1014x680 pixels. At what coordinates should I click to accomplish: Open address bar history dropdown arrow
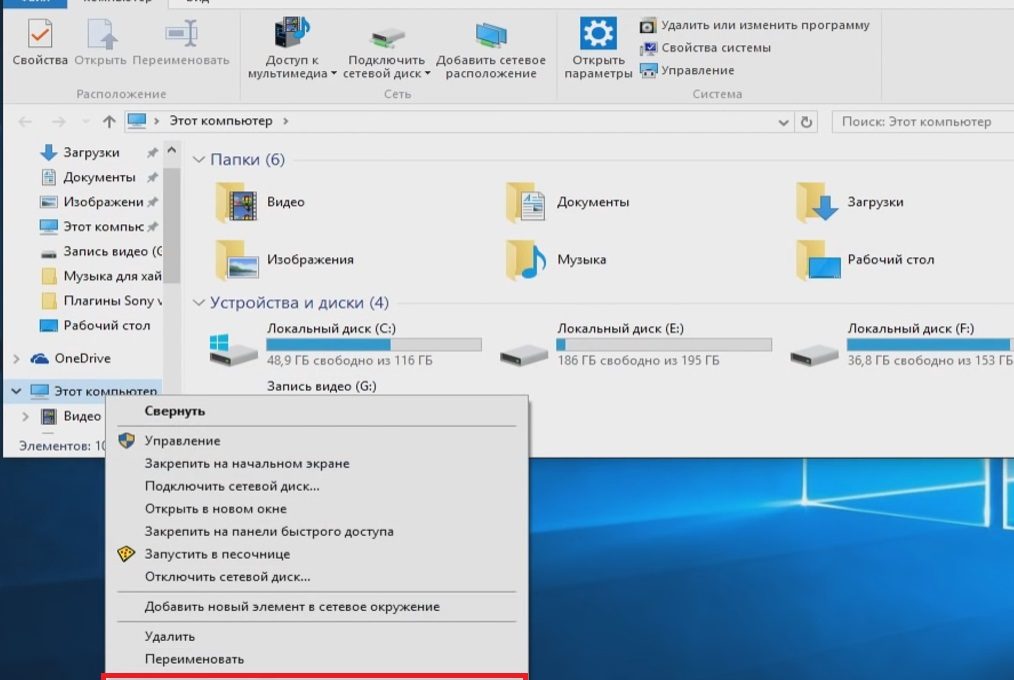[783, 122]
